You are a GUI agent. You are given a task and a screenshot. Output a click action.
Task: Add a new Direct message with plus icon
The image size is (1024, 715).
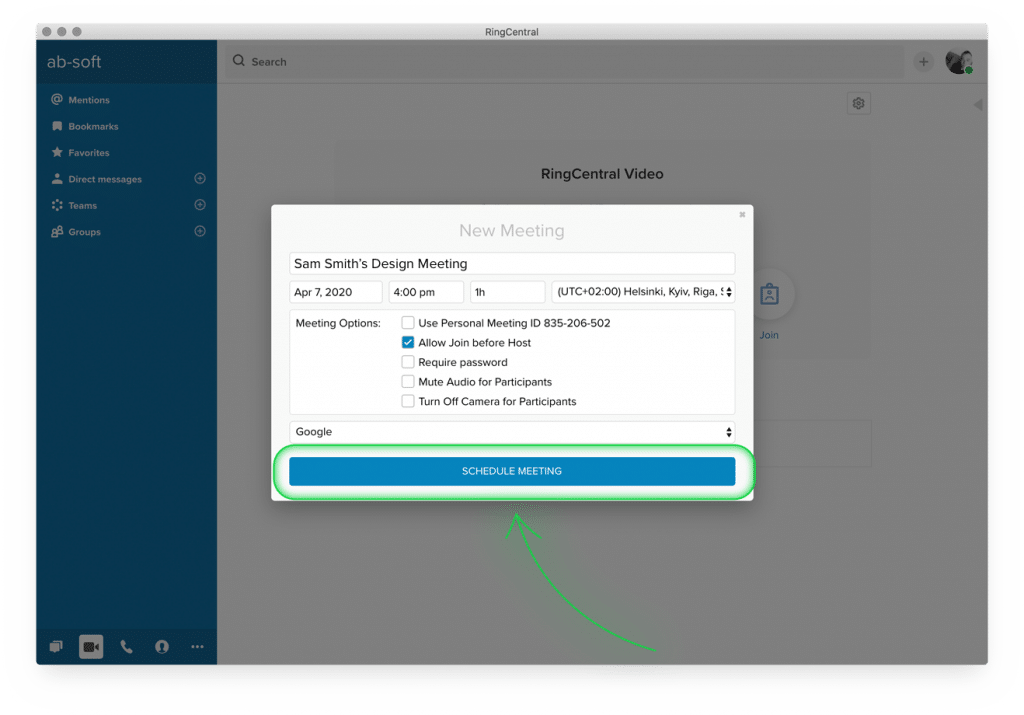(x=200, y=179)
